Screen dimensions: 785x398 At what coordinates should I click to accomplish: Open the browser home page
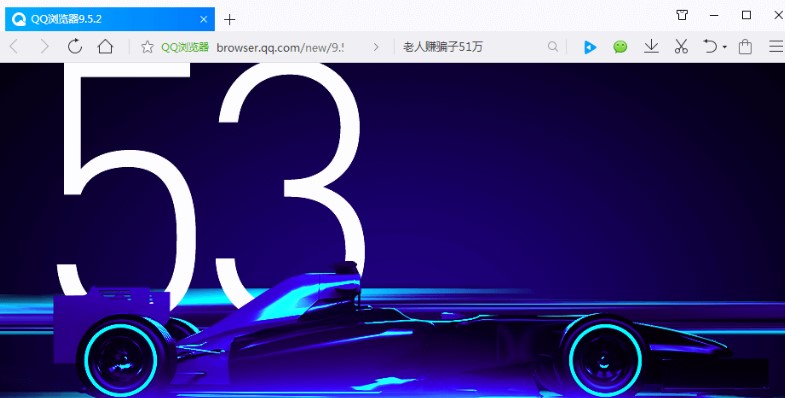[105, 47]
